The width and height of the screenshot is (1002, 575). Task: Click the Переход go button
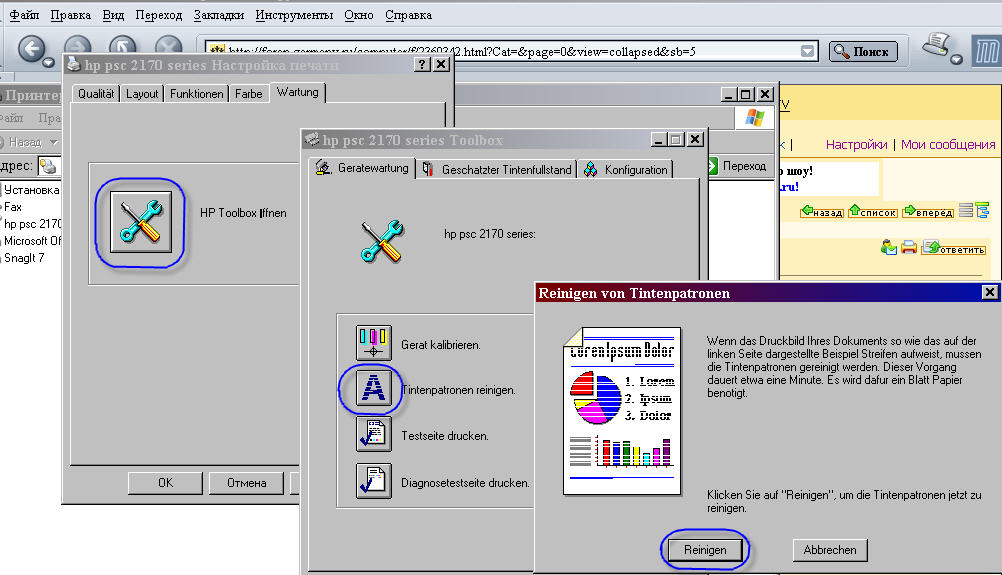736,166
